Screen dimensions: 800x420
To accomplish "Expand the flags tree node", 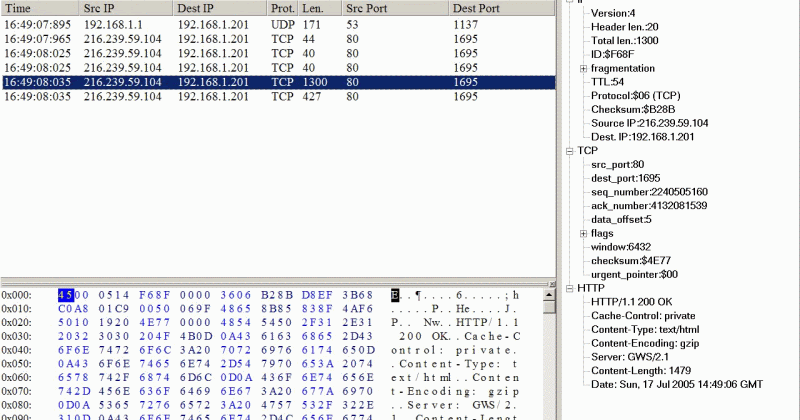I will click(x=583, y=234).
